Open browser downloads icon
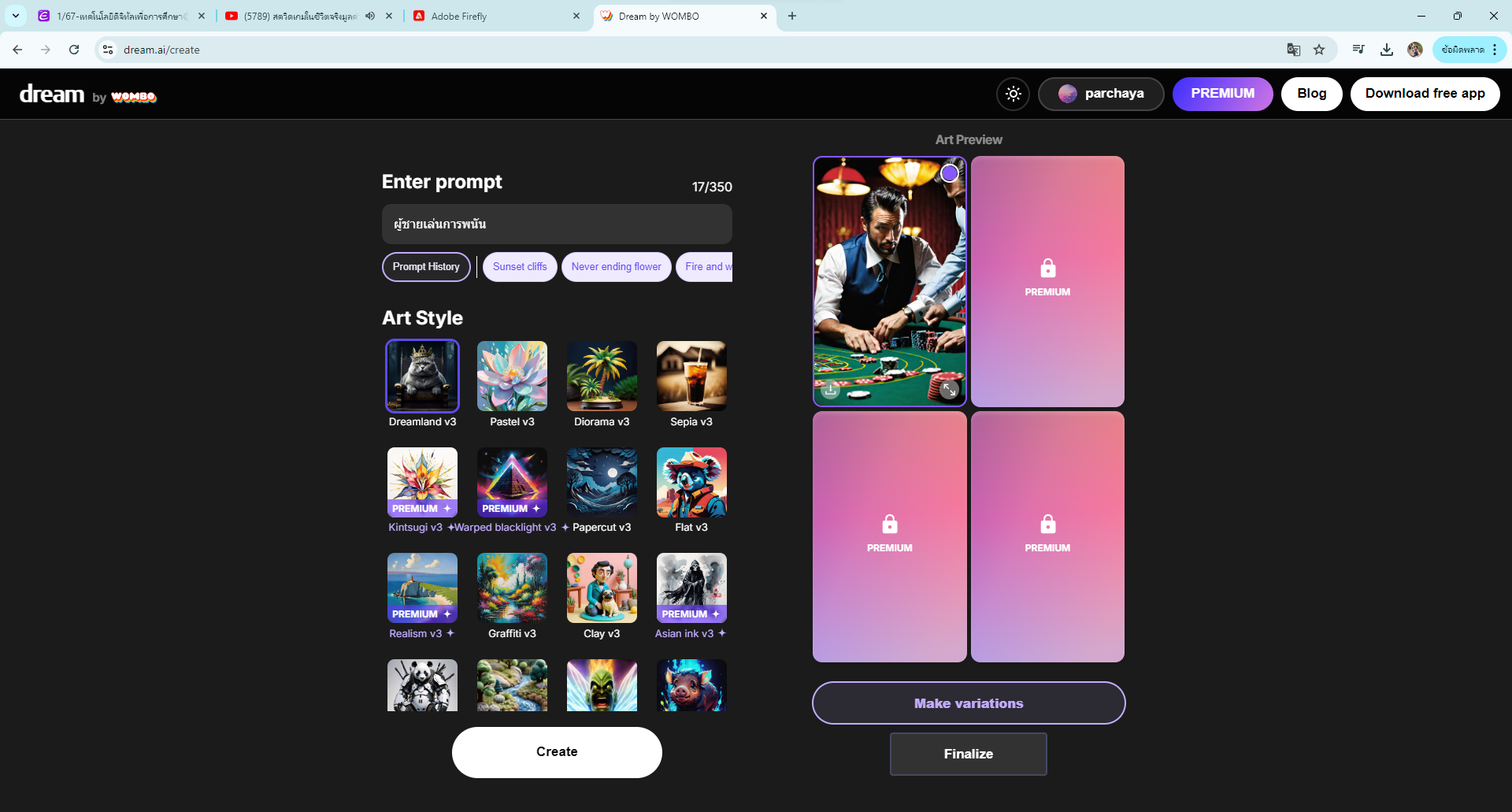The height and width of the screenshot is (812, 1512). (x=1387, y=50)
